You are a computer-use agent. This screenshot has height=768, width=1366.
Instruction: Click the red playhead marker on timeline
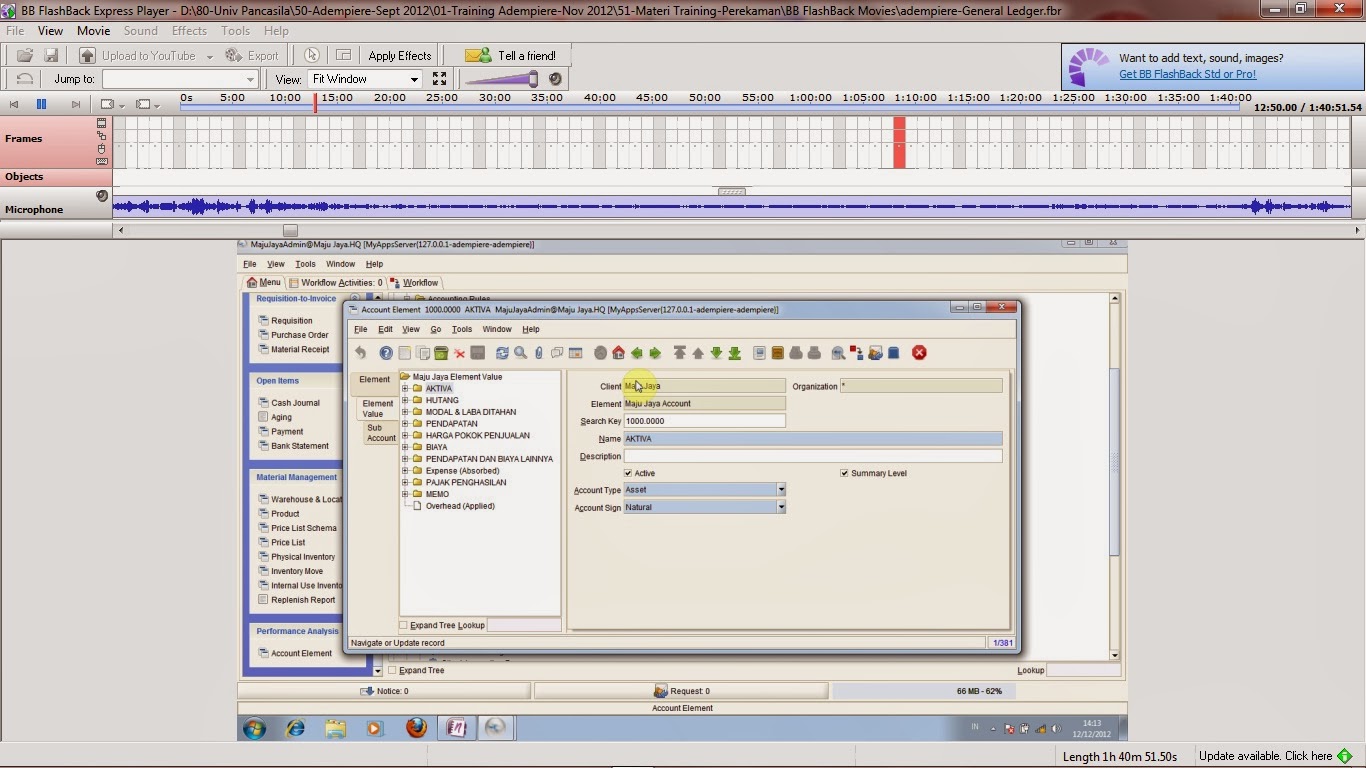pyautogui.click(x=315, y=102)
